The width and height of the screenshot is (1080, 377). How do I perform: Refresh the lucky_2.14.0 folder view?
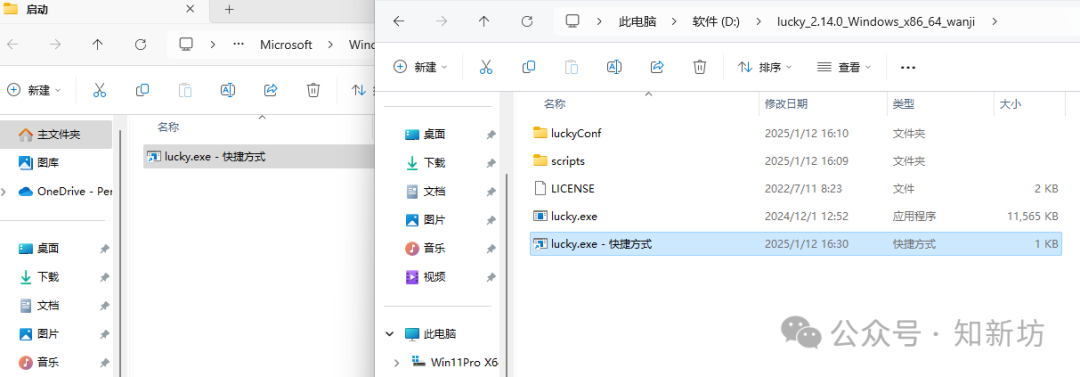click(527, 21)
